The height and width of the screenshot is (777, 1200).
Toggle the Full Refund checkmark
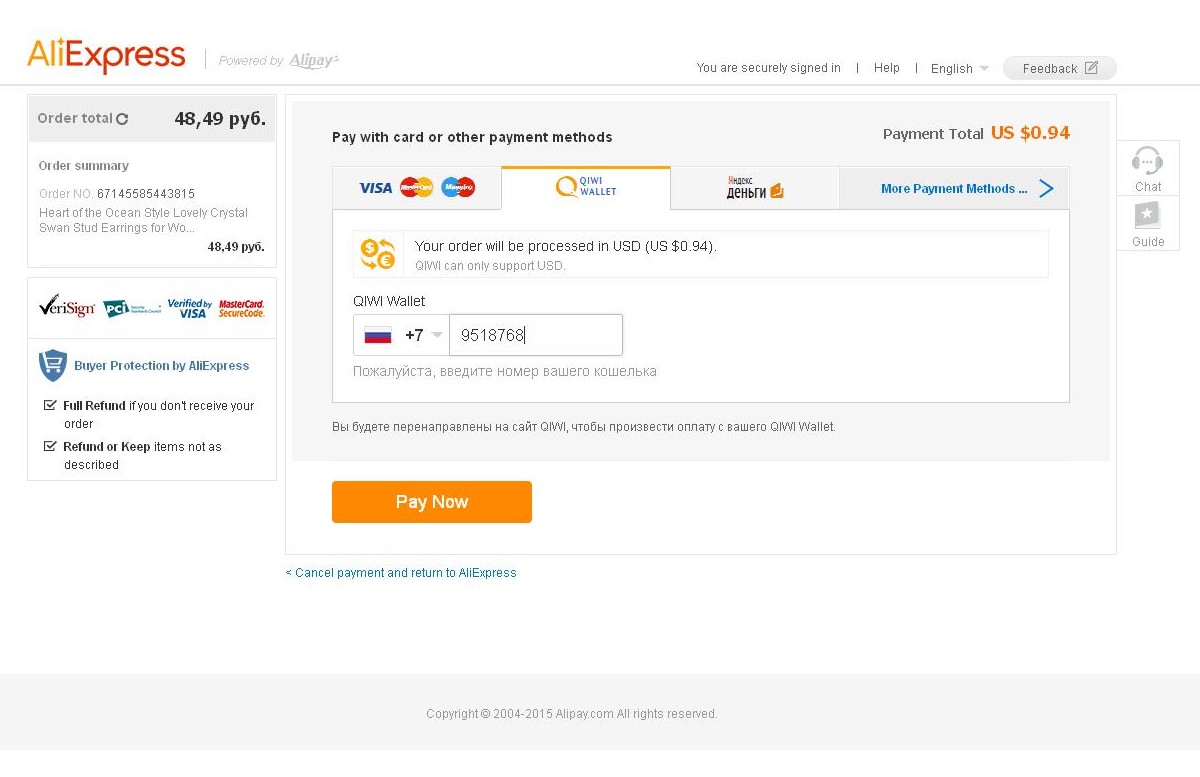click(50, 405)
